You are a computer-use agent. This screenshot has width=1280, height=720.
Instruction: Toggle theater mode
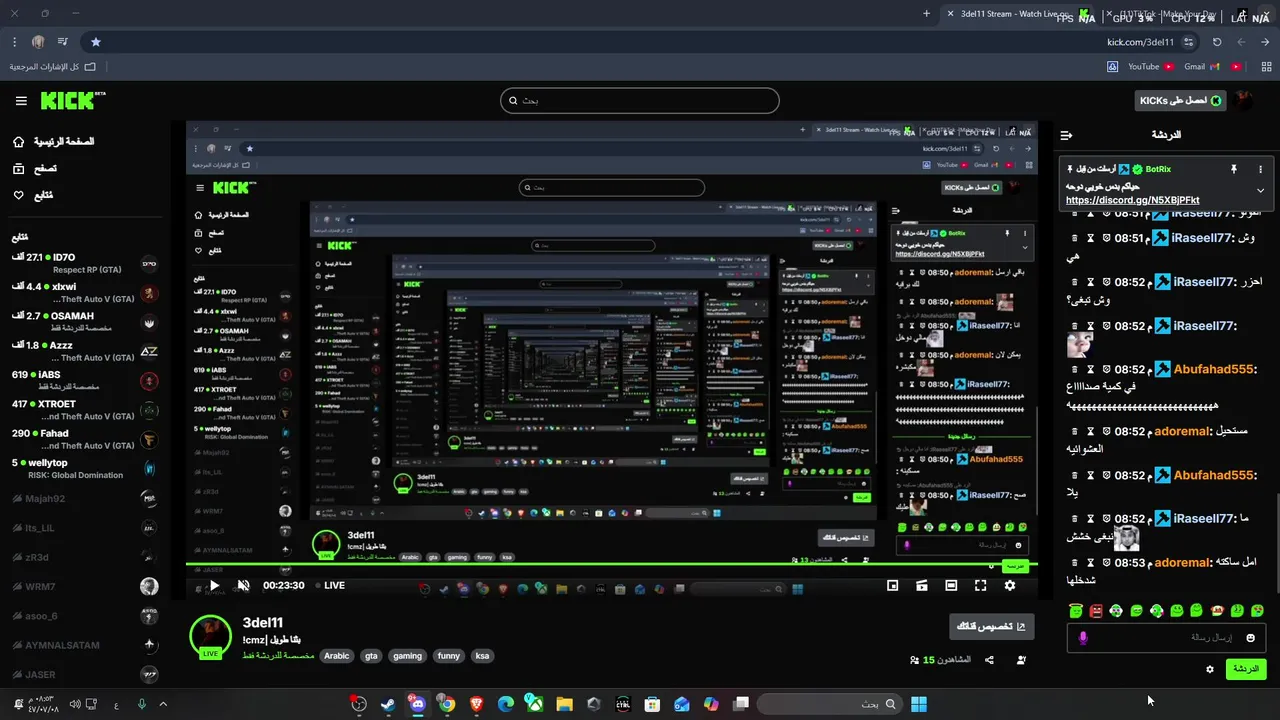[951, 586]
